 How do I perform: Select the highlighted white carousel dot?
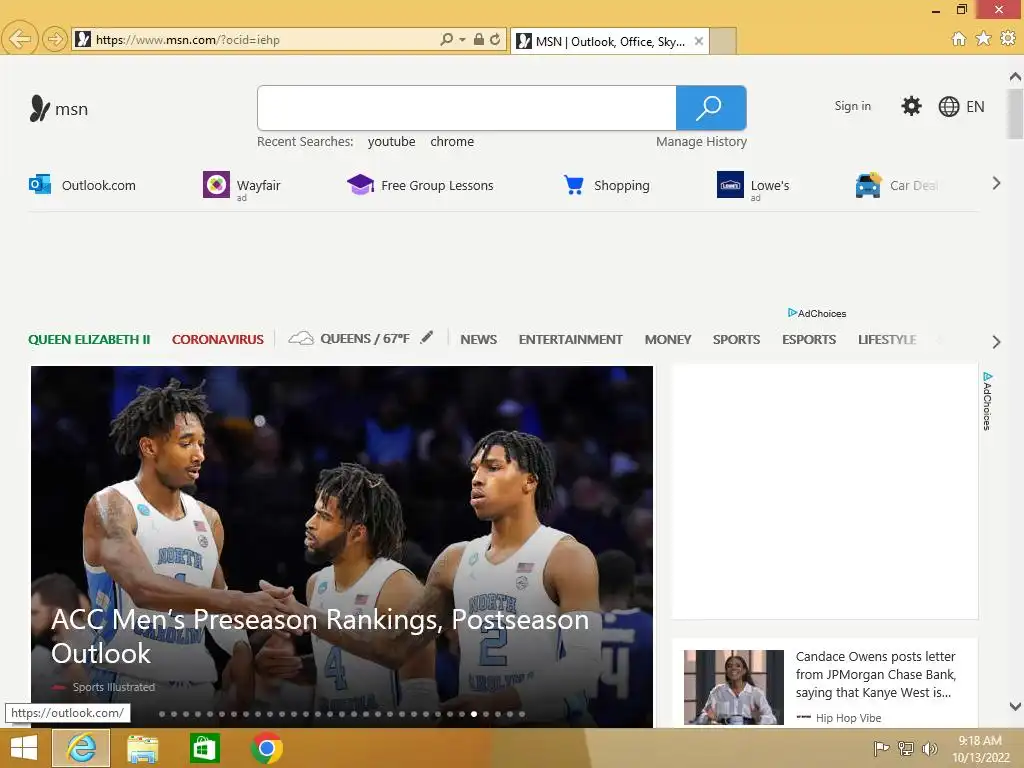tap(474, 714)
